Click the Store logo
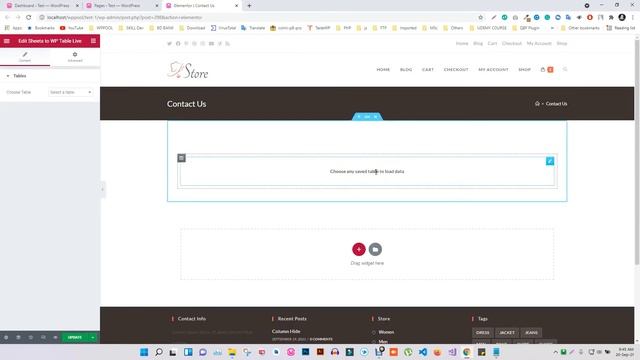Screen dimensions: 640x360 click(188, 71)
